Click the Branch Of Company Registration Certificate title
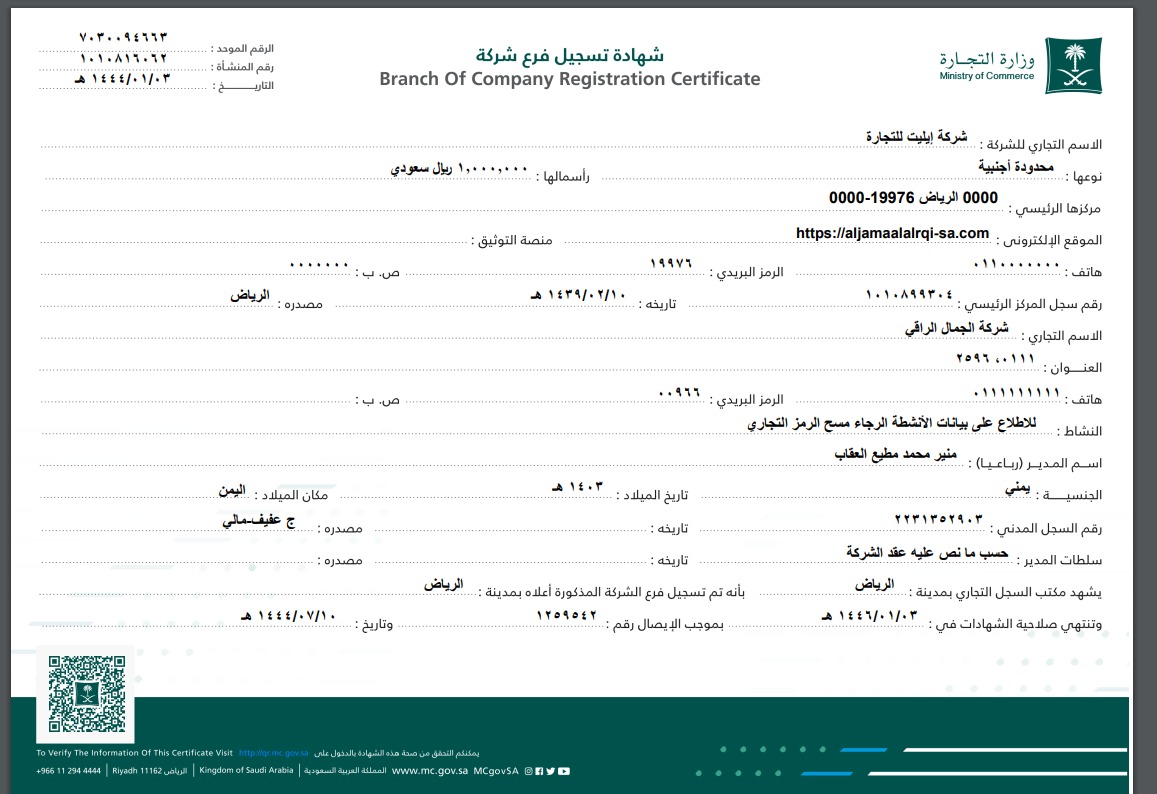 [569, 79]
